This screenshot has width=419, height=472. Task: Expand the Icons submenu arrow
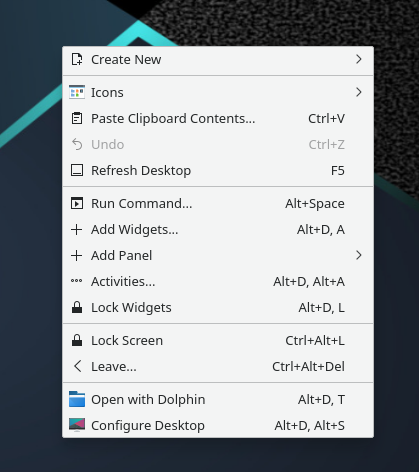tap(359, 92)
